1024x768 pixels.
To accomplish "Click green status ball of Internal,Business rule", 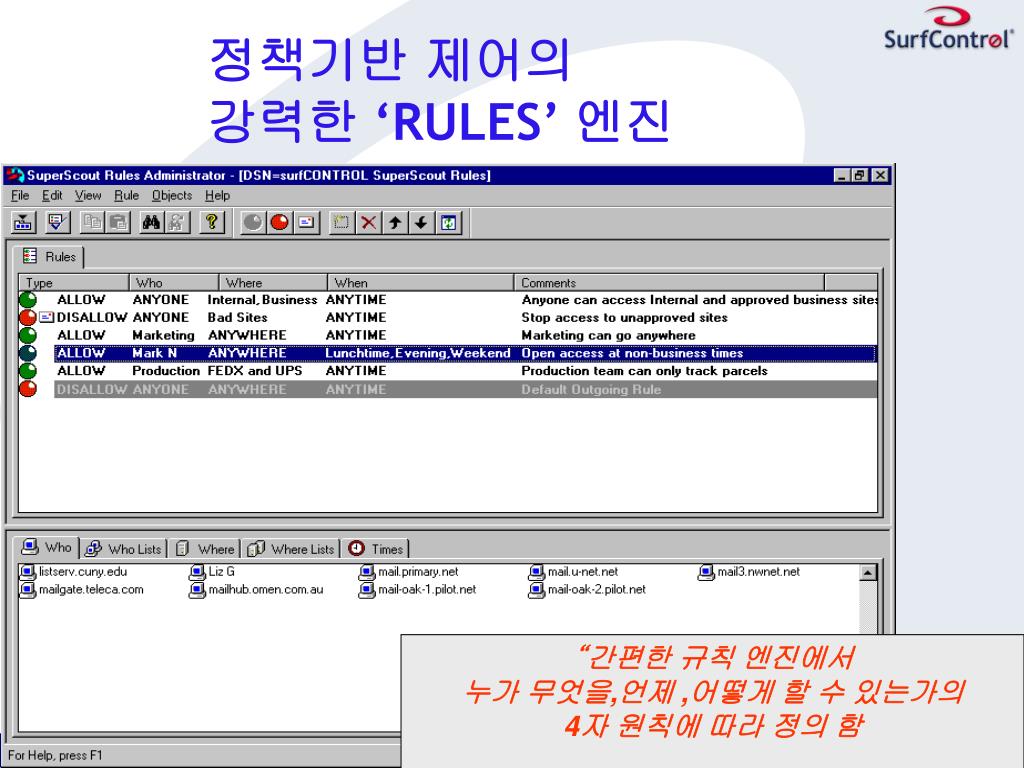I will click(27, 300).
